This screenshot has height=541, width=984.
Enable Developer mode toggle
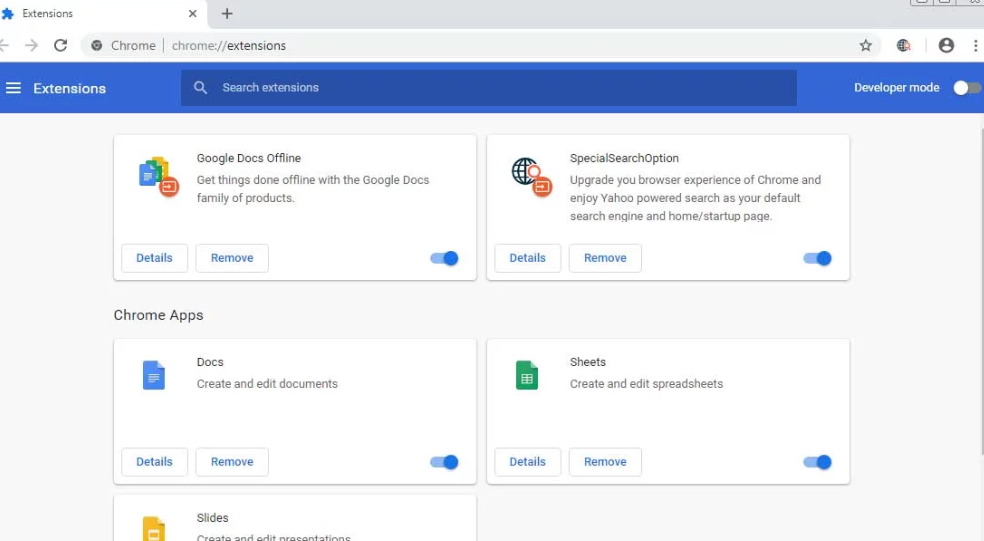(966, 88)
